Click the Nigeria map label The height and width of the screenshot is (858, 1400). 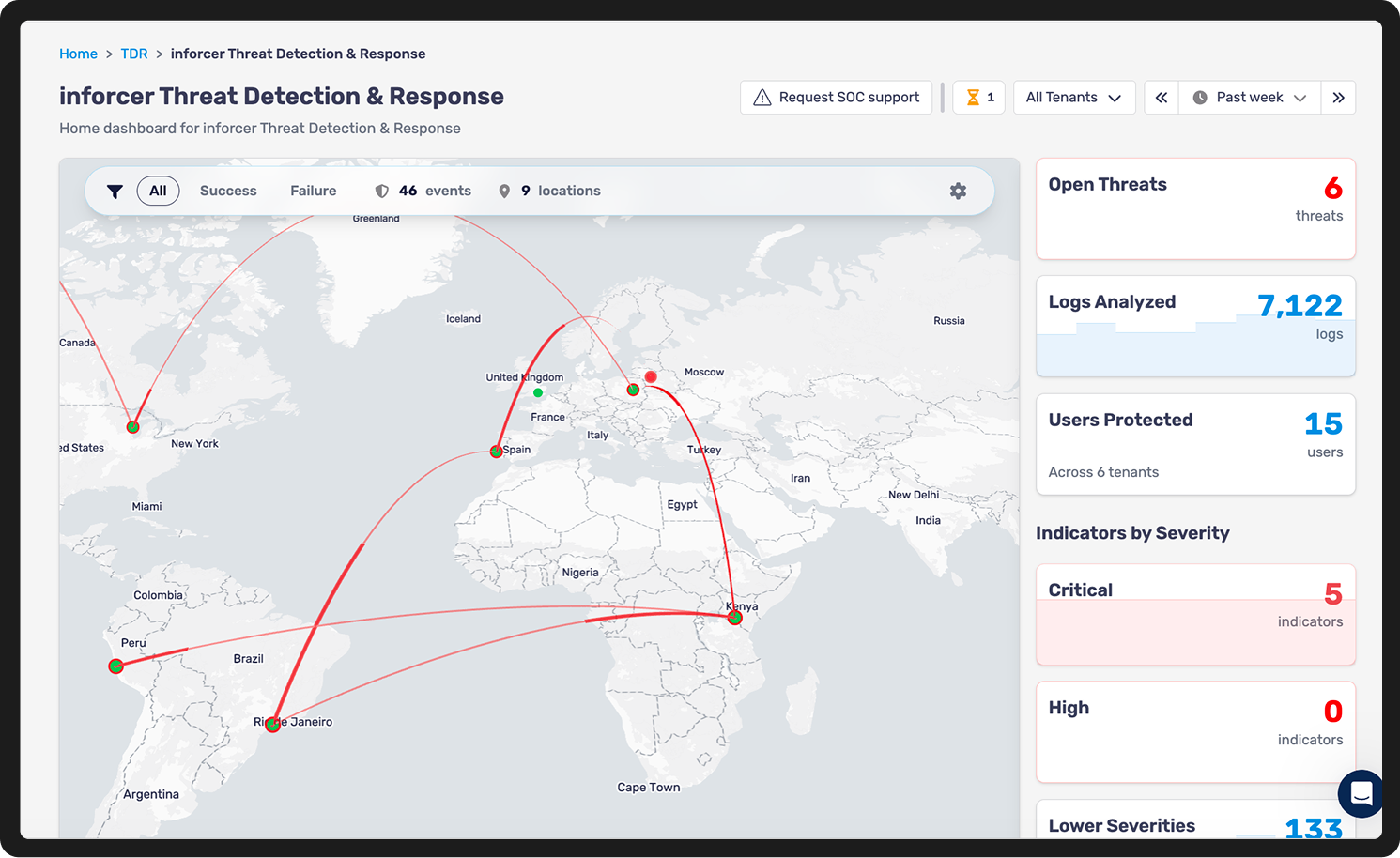point(580,573)
